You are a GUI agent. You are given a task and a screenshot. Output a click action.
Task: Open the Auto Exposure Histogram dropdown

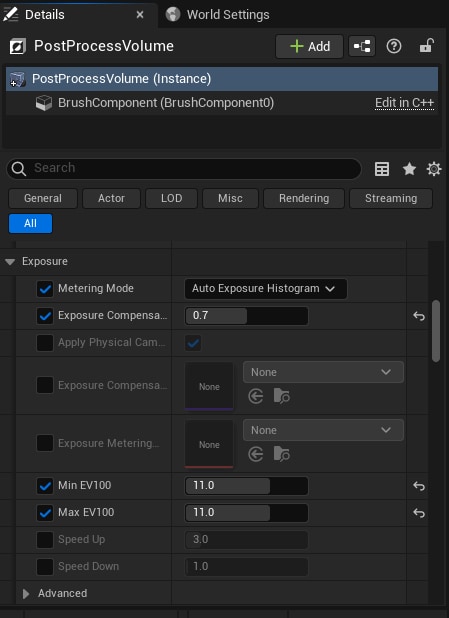[x=266, y=289]
